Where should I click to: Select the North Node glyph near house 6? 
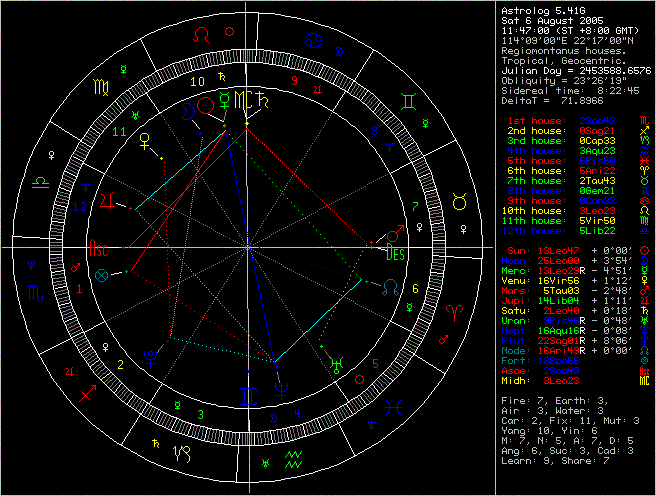pos(389,287)
